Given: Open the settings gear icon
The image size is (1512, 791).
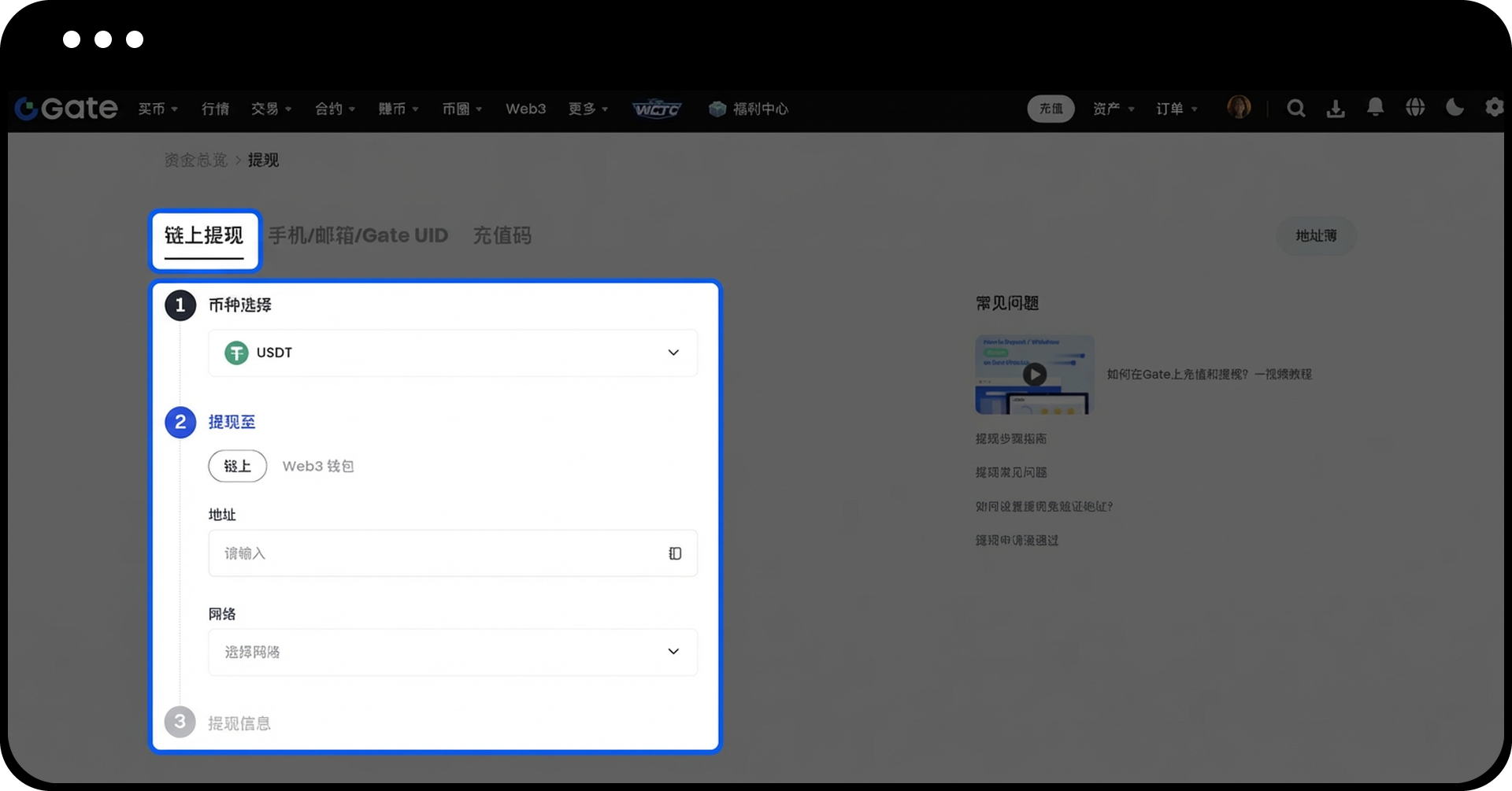Looking at the screenshot, I should click(1494, 108).
